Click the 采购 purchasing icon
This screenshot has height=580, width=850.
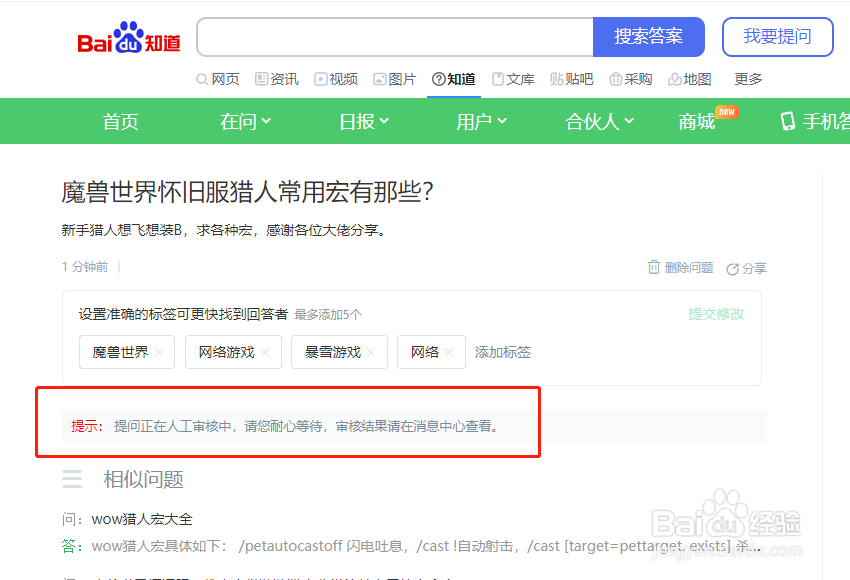pyautogui.click(x=614, y=79)
